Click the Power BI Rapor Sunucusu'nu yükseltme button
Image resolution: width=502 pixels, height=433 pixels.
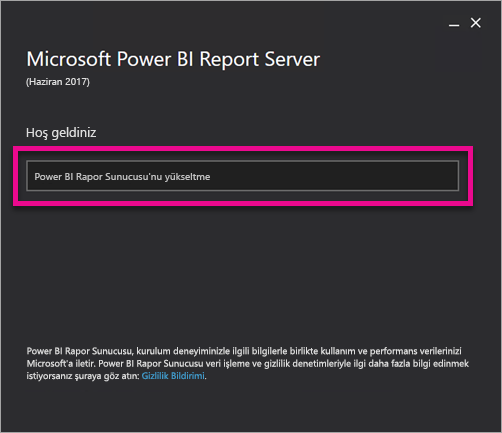(243, 176)
